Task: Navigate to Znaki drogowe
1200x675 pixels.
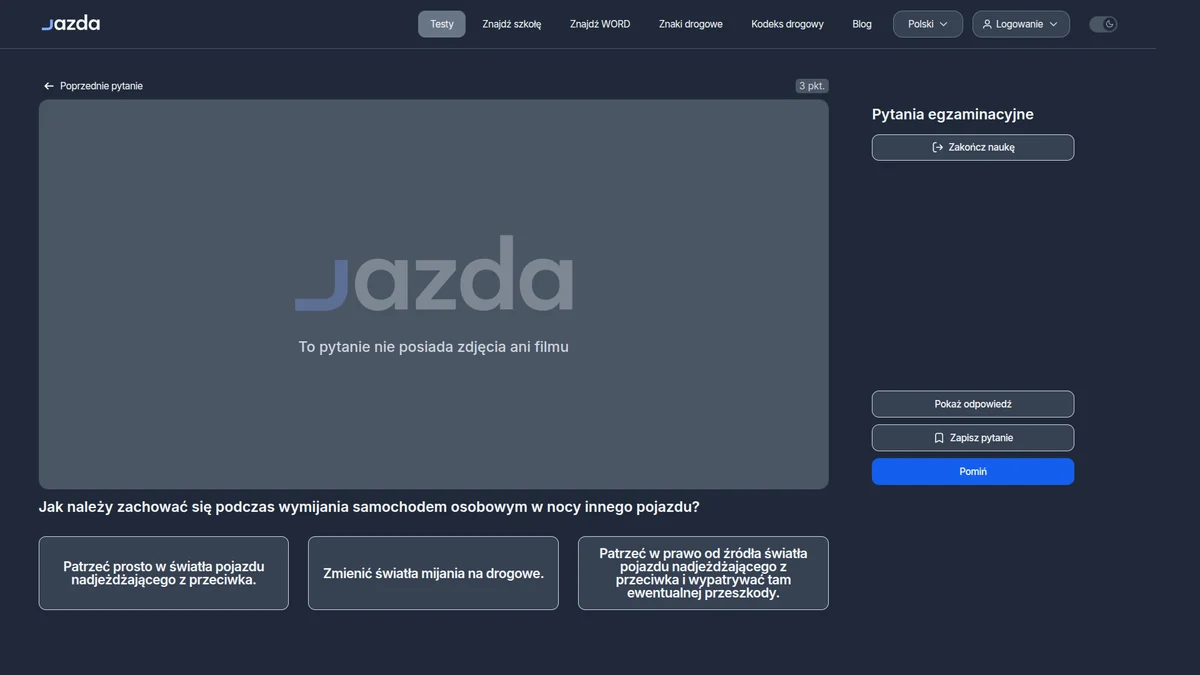Action: click(691, 24)
